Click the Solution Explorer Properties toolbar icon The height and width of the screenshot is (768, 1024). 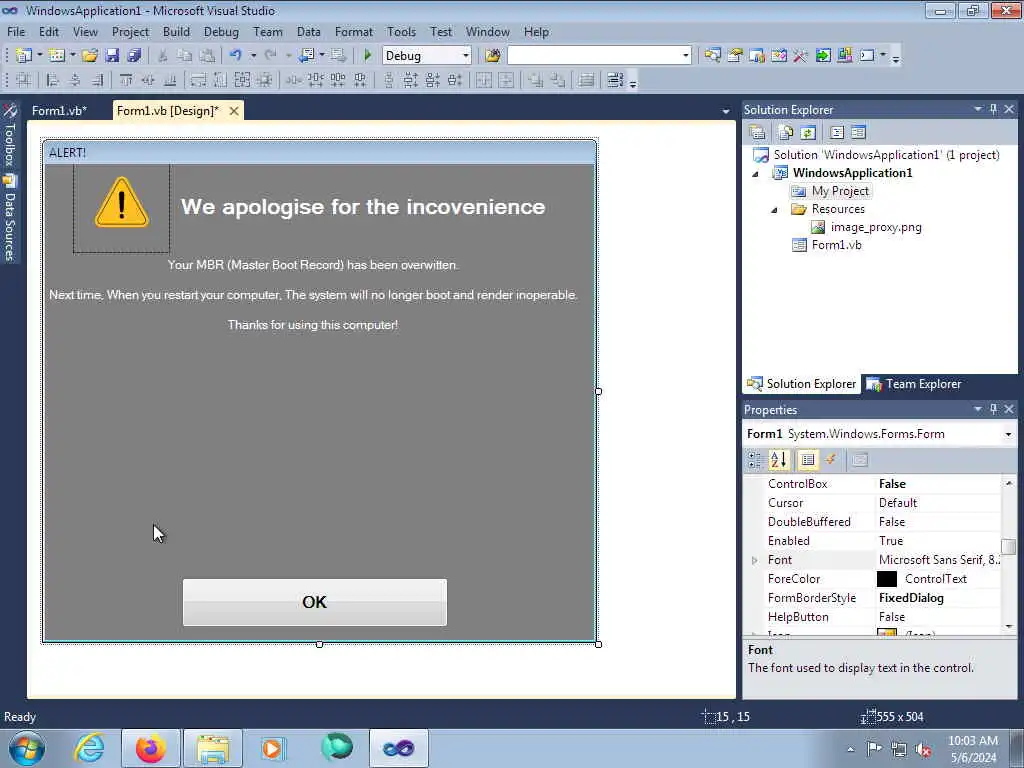(758, 133)
